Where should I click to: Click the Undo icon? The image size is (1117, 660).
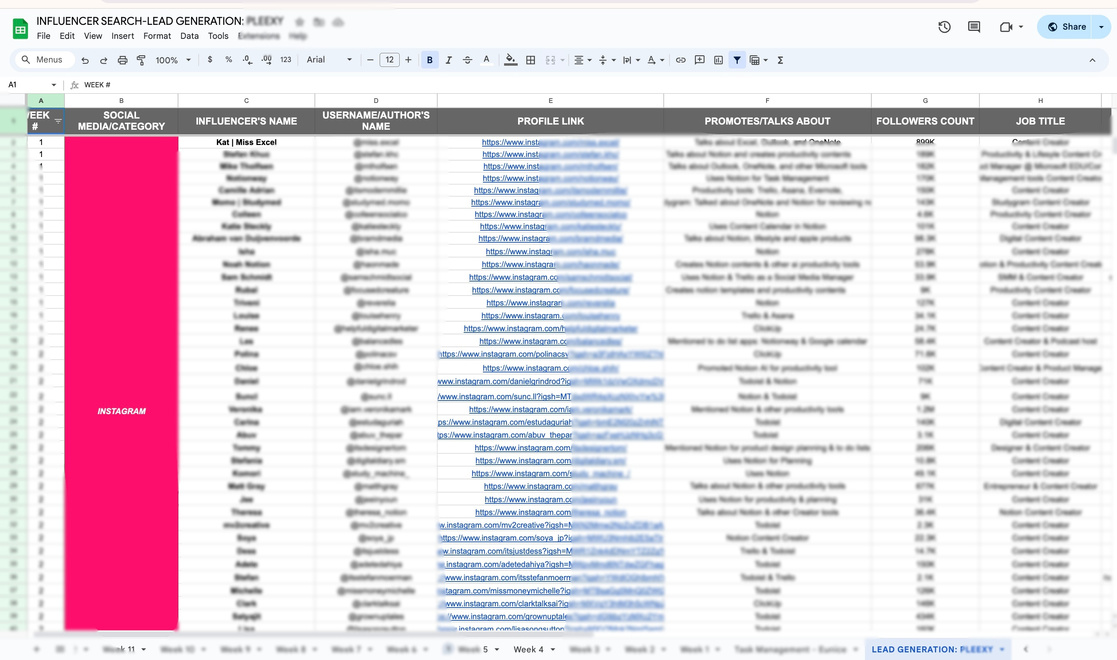click(85, 61)
